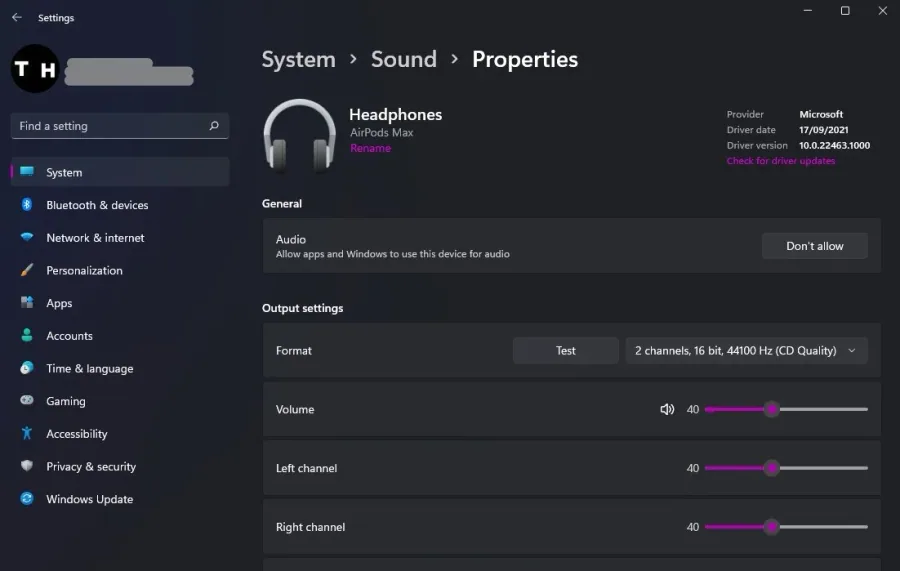This screenshot has width=900, height=571.
Task: Click the System monitor icon in sidebar
Action: (27, 172)
